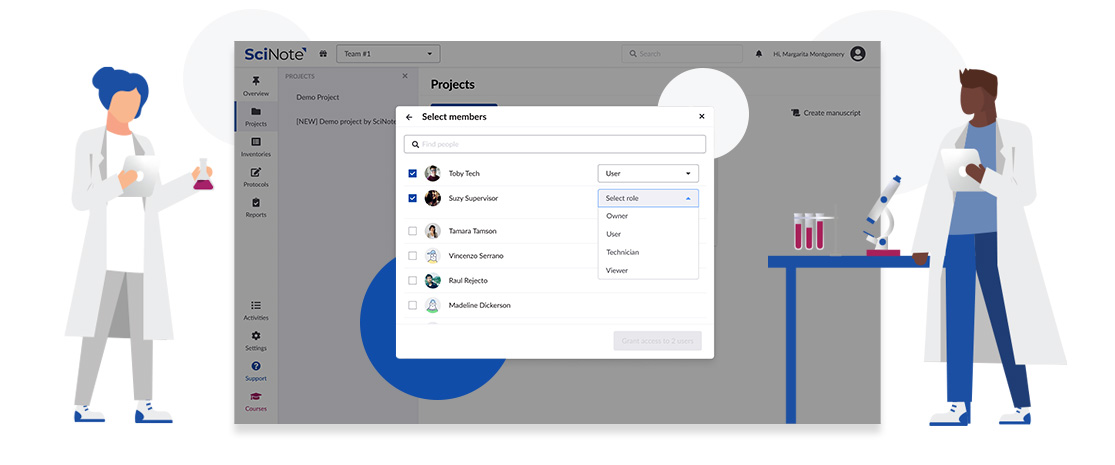Click the name Raul Rejecto
This screenshot has height=465, width=1115.
point(468,281)
